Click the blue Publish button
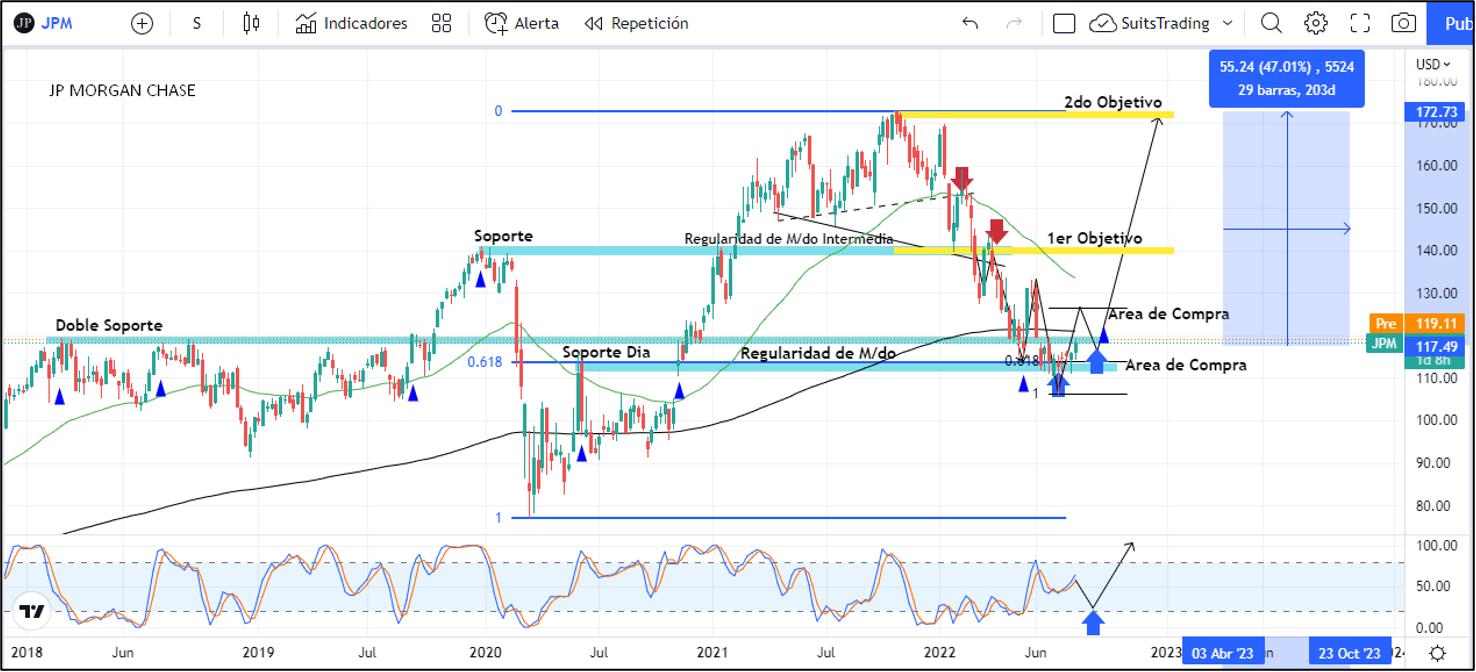The height and width of the screenshot is (672, 1476). pyautogui.click(x=1455, y=23)
